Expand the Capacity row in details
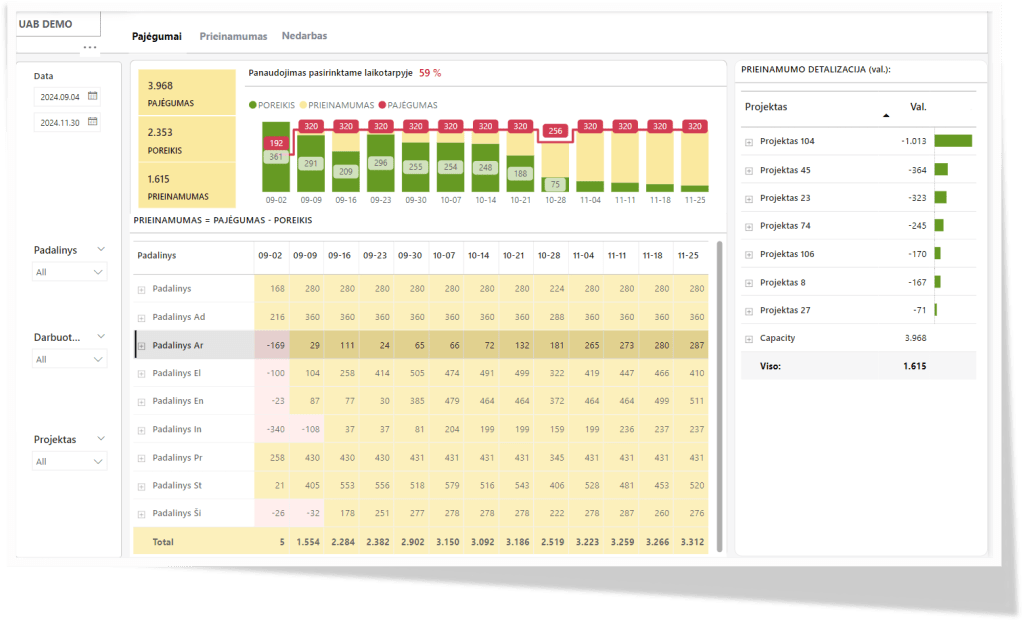This screenshot has height=621, width=1023. (749, 338)
